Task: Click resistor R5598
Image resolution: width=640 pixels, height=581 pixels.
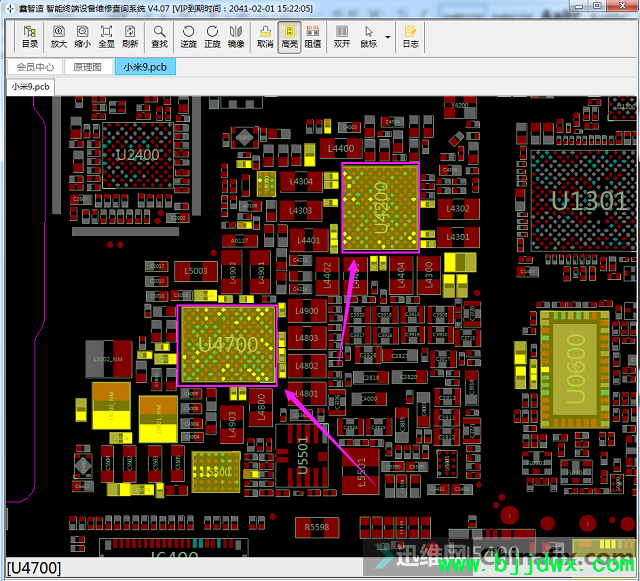Action: tap(317, 527)
